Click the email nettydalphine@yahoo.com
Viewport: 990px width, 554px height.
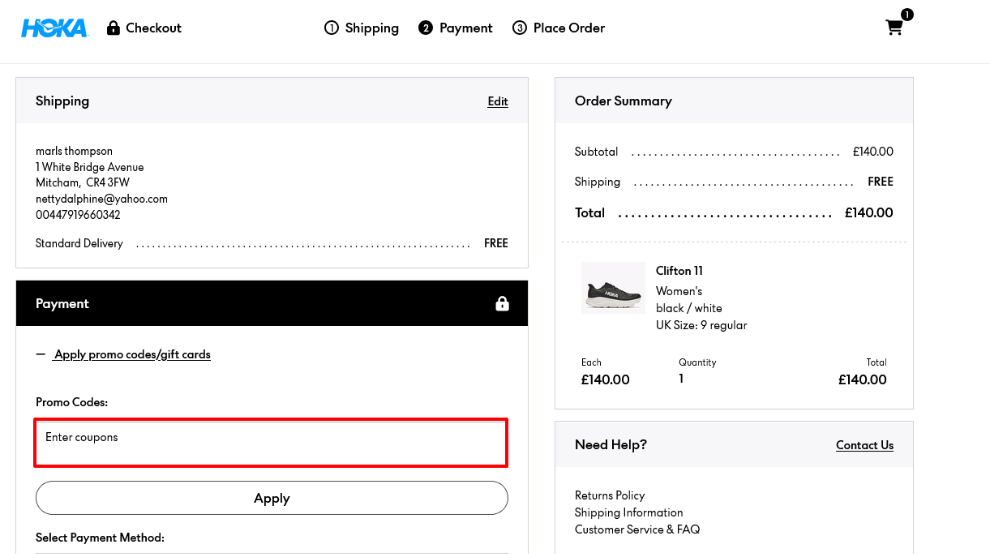(x=102, y=198)
